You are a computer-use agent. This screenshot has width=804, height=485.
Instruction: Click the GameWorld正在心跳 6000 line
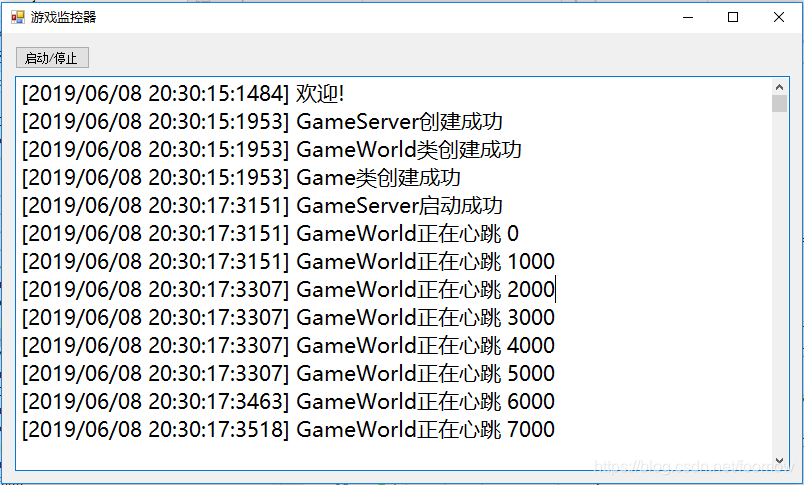(x=288, y=401)
